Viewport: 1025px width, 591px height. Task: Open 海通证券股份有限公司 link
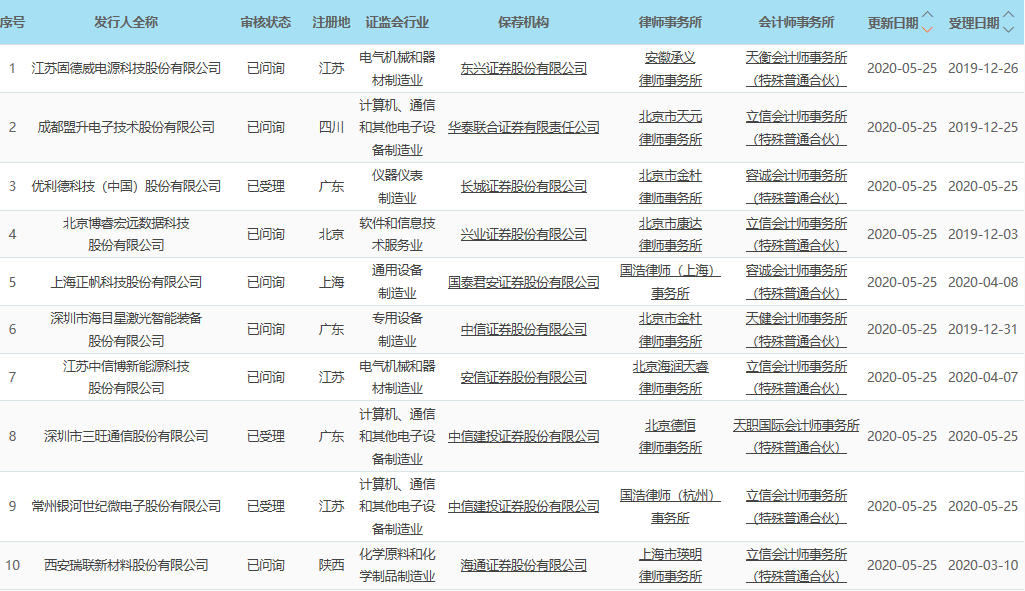tap(524, 565)
